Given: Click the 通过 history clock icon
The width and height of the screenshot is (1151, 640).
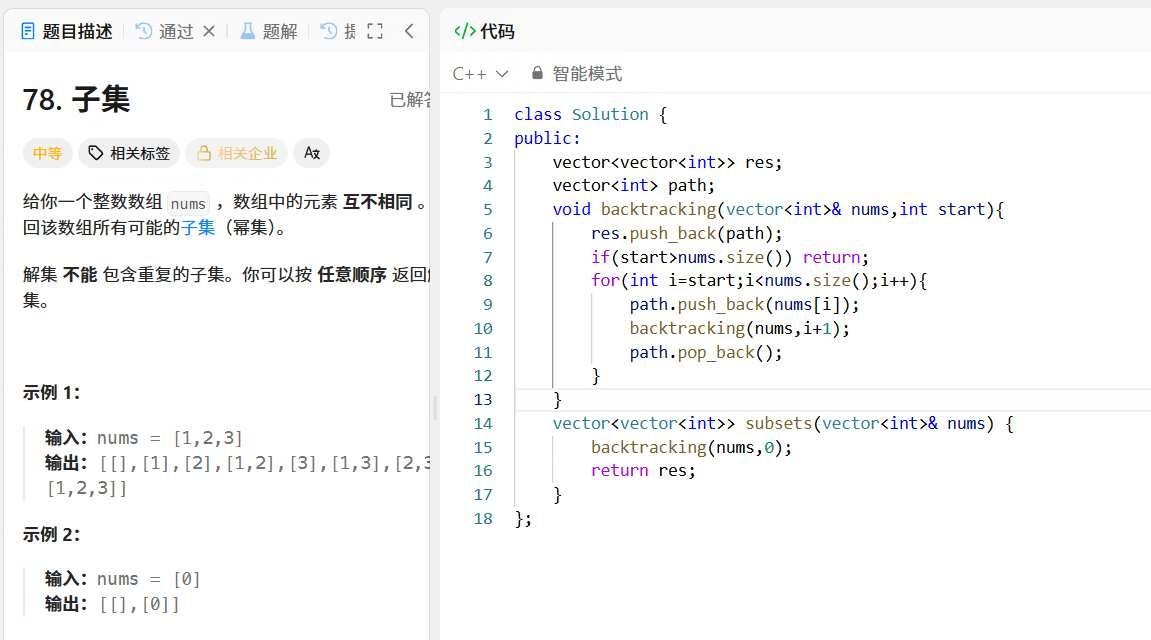Looking at the screenshot, I should [144, 31].
